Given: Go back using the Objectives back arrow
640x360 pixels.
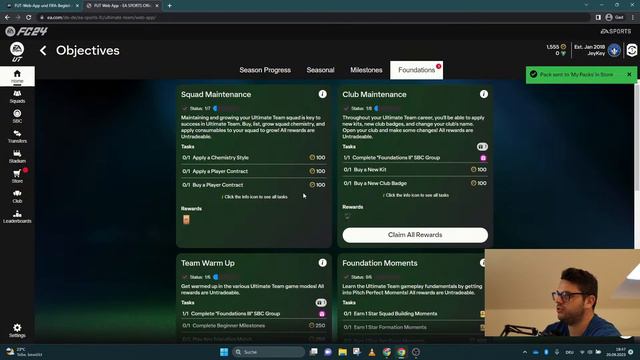Looking at the screenshot, I should coord(43,51).
